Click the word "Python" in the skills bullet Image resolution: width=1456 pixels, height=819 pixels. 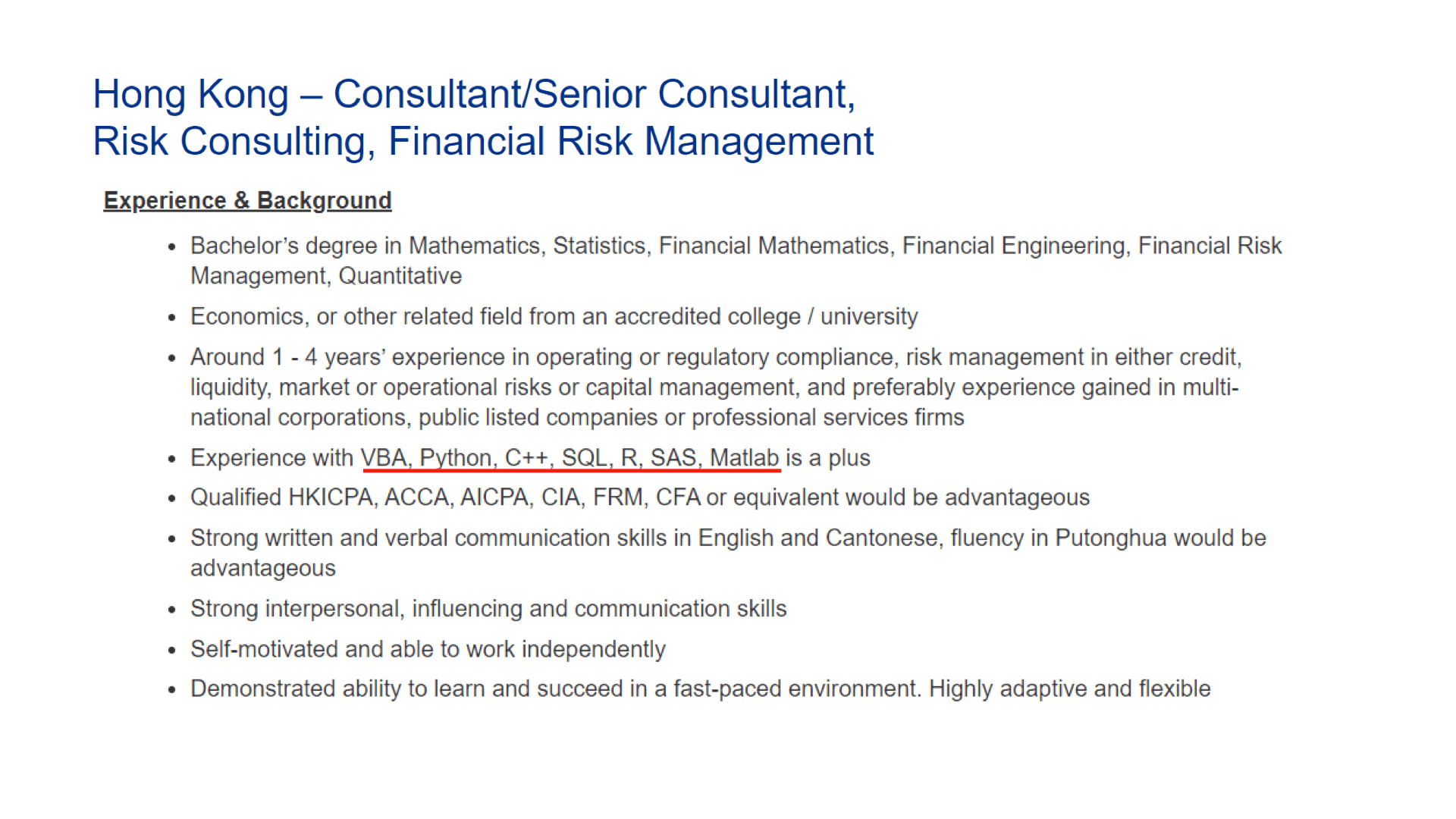click(x=456, y=458)
